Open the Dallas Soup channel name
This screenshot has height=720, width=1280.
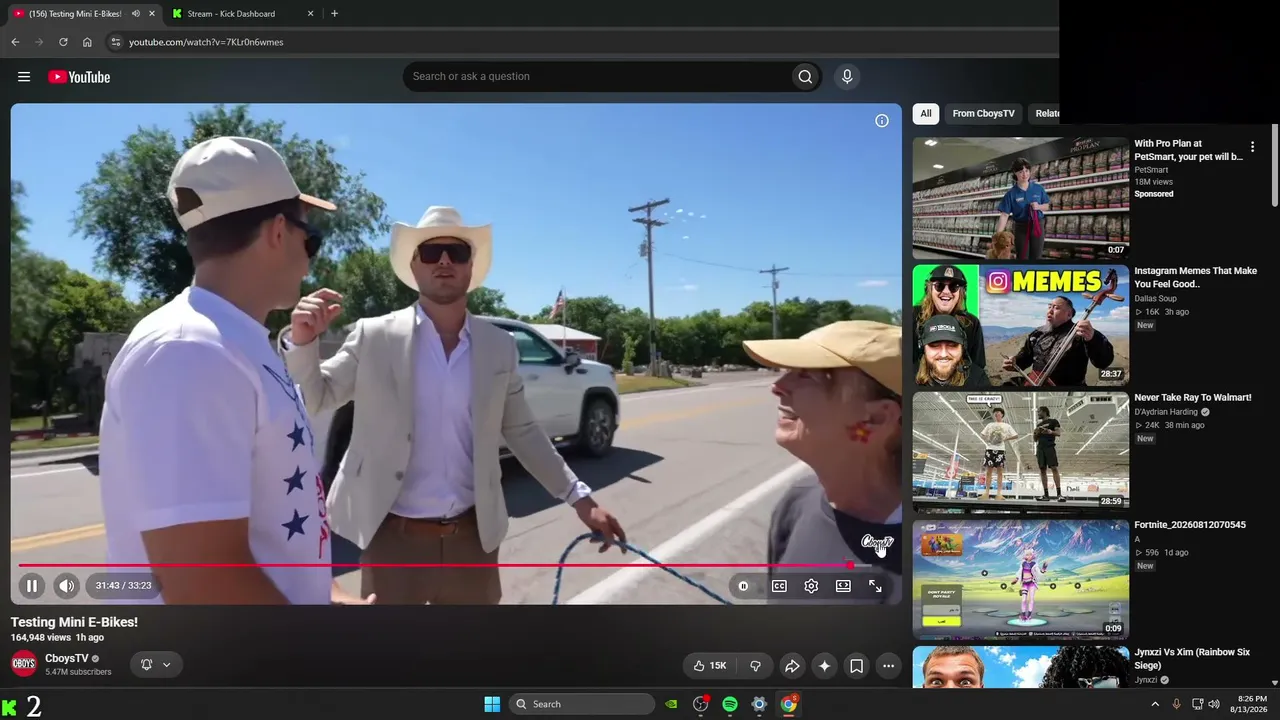1155,299
